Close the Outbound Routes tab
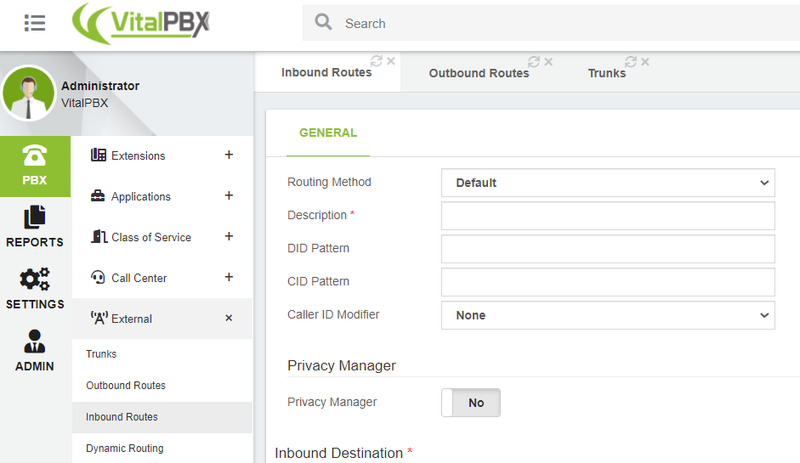Viewport: 800px width, 463px height. click(548, 62)
